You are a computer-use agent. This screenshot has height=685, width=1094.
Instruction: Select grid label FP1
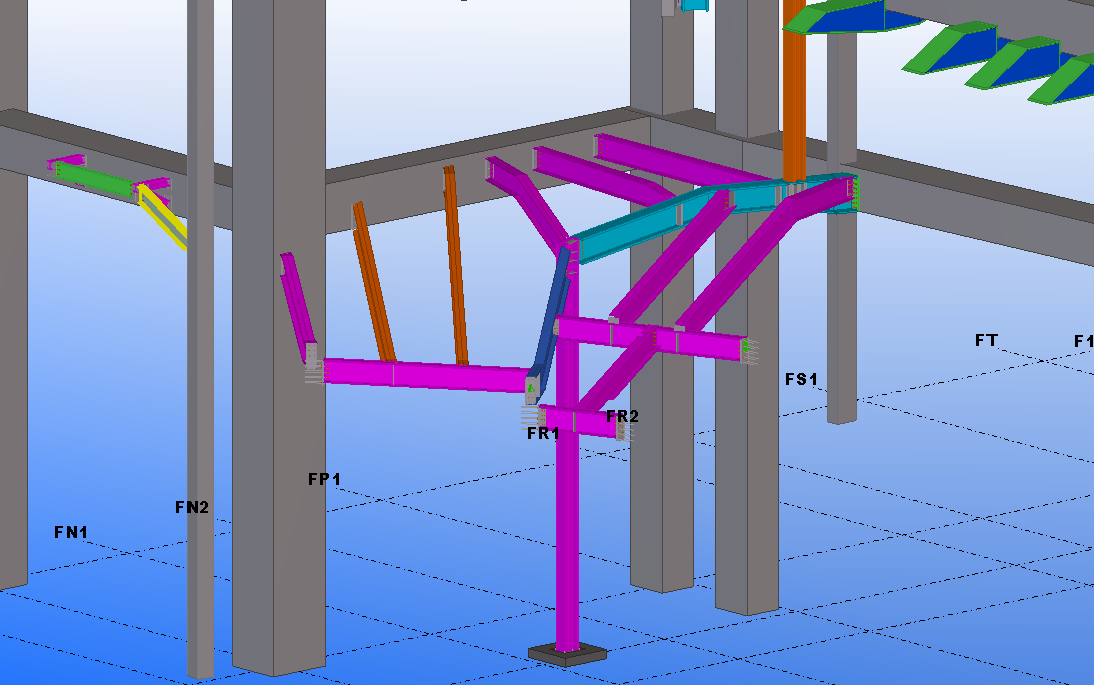tap(324, 480)
